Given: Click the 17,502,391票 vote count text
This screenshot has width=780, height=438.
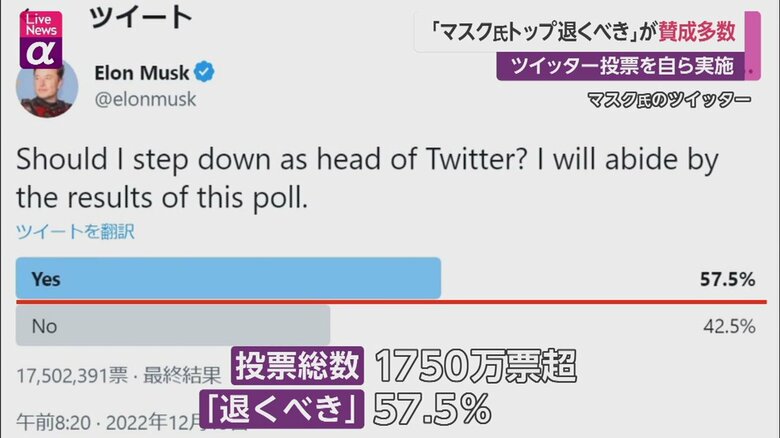Looking at the screenshot, I should [72, 375].
